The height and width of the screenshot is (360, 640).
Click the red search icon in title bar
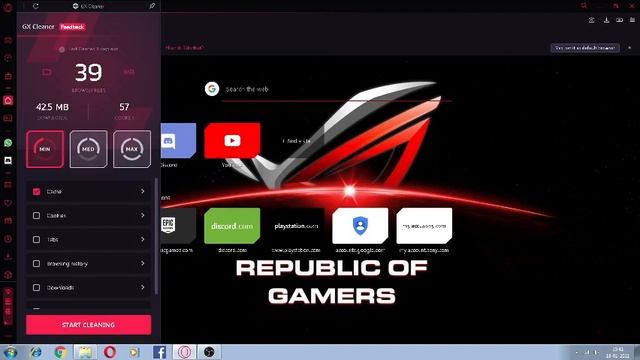coord(584,6)
